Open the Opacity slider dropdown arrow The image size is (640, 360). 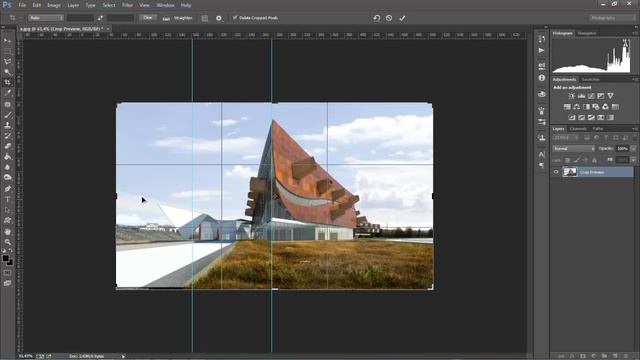[633, 149]
